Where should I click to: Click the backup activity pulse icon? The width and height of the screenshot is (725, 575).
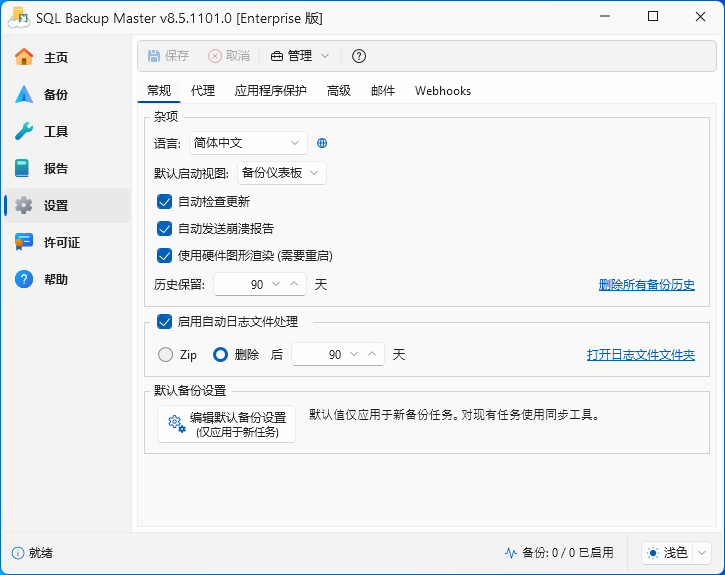pyautogui.click(x=511, y=553)
